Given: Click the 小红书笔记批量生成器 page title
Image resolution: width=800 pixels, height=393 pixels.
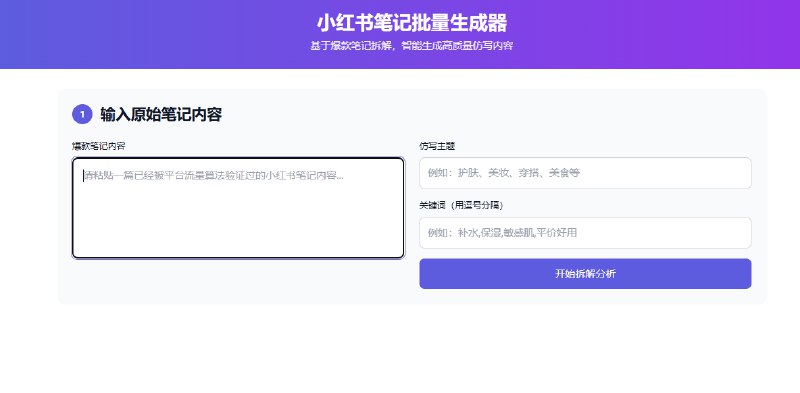Looking at the screenshot, I should coord(412,23).
